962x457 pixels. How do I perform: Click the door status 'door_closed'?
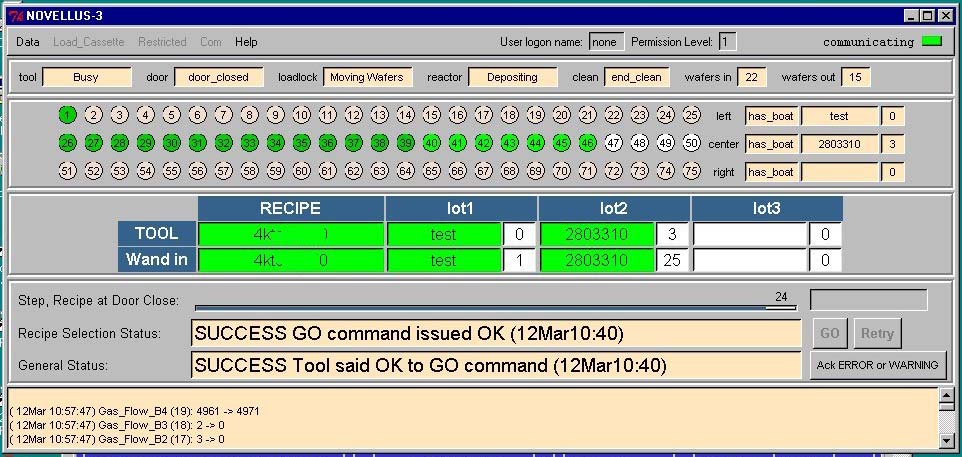(x=218, y=77)
